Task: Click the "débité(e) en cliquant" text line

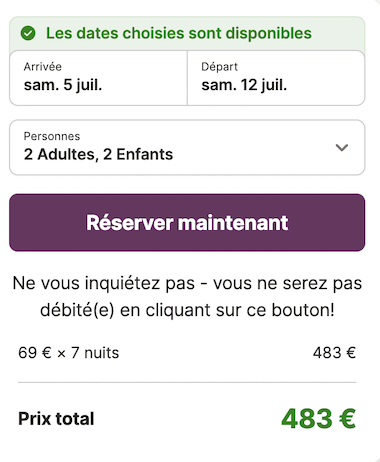Action: (187, 310)
